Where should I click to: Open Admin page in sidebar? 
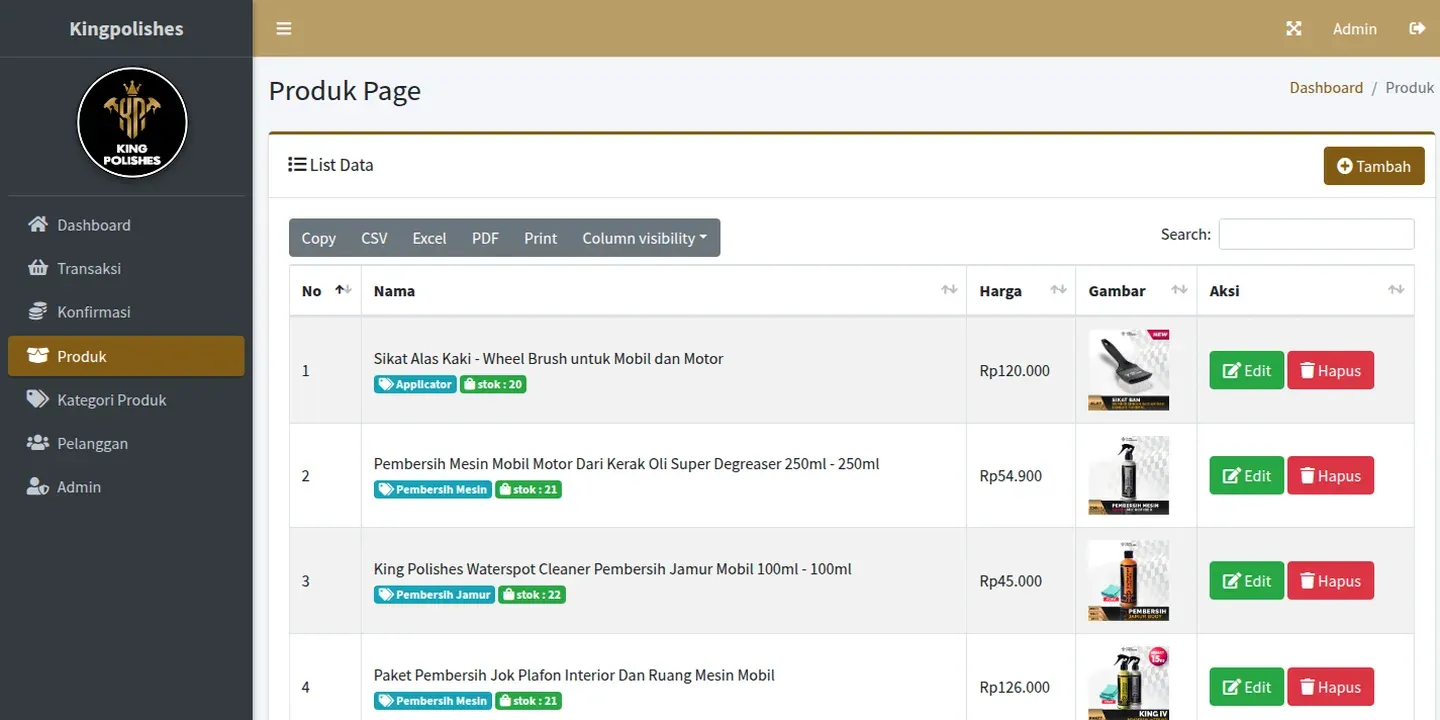click(x=126, y=487)
